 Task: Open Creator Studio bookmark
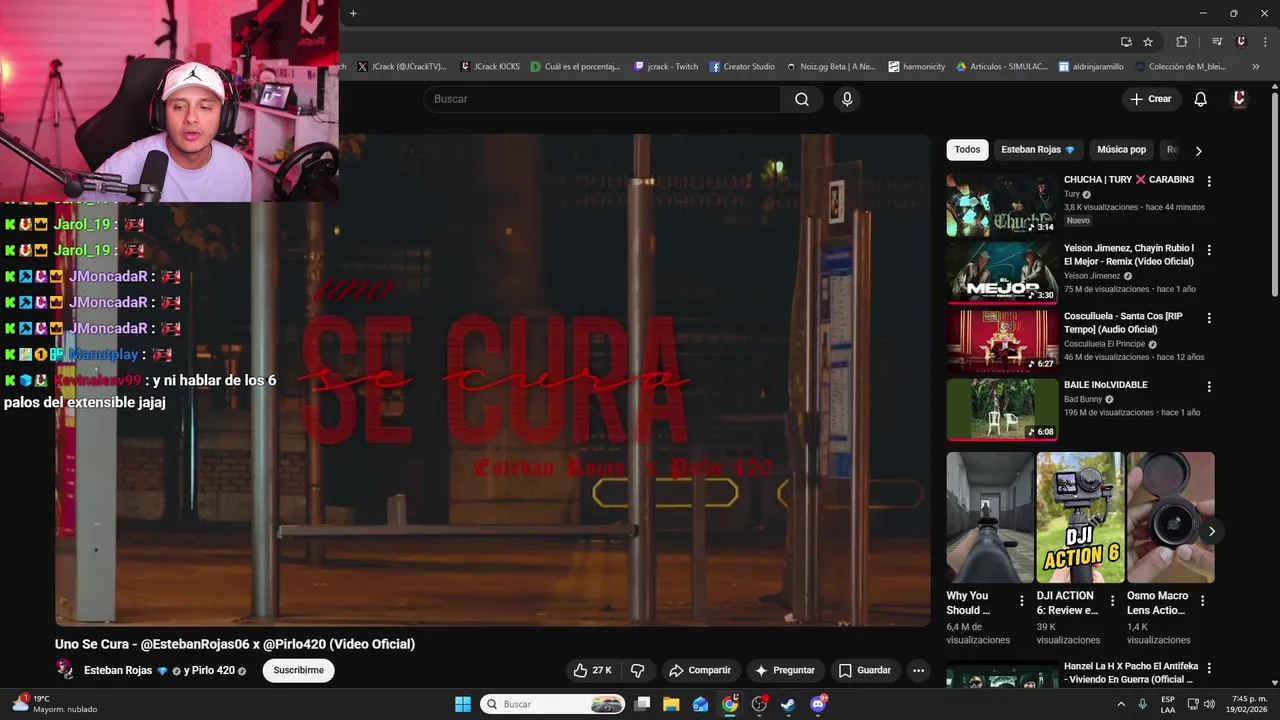click(x=742, y=67)
